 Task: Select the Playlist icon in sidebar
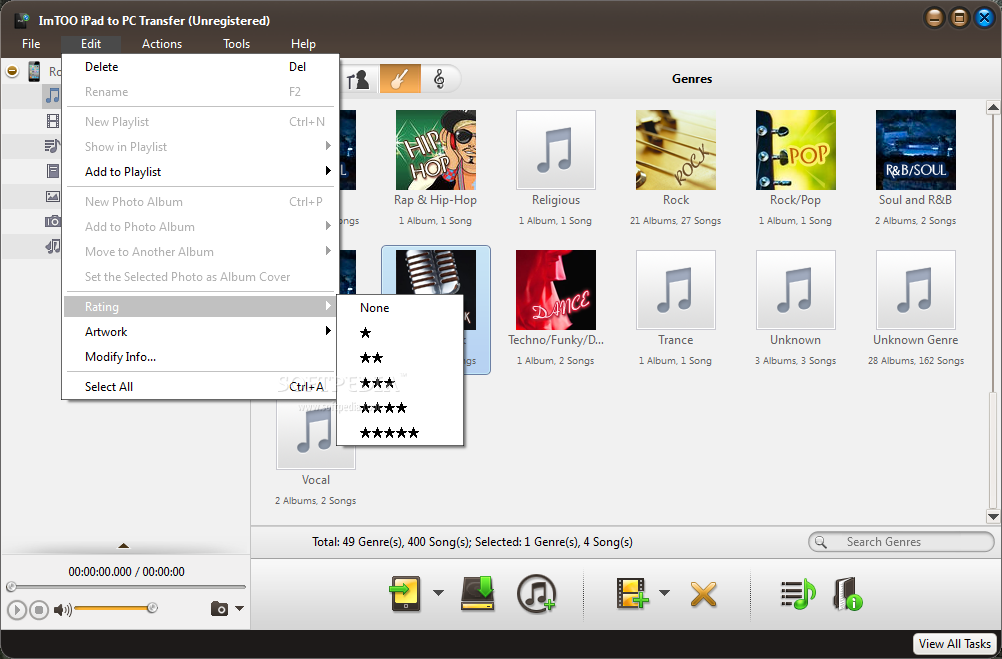[52, 146]
